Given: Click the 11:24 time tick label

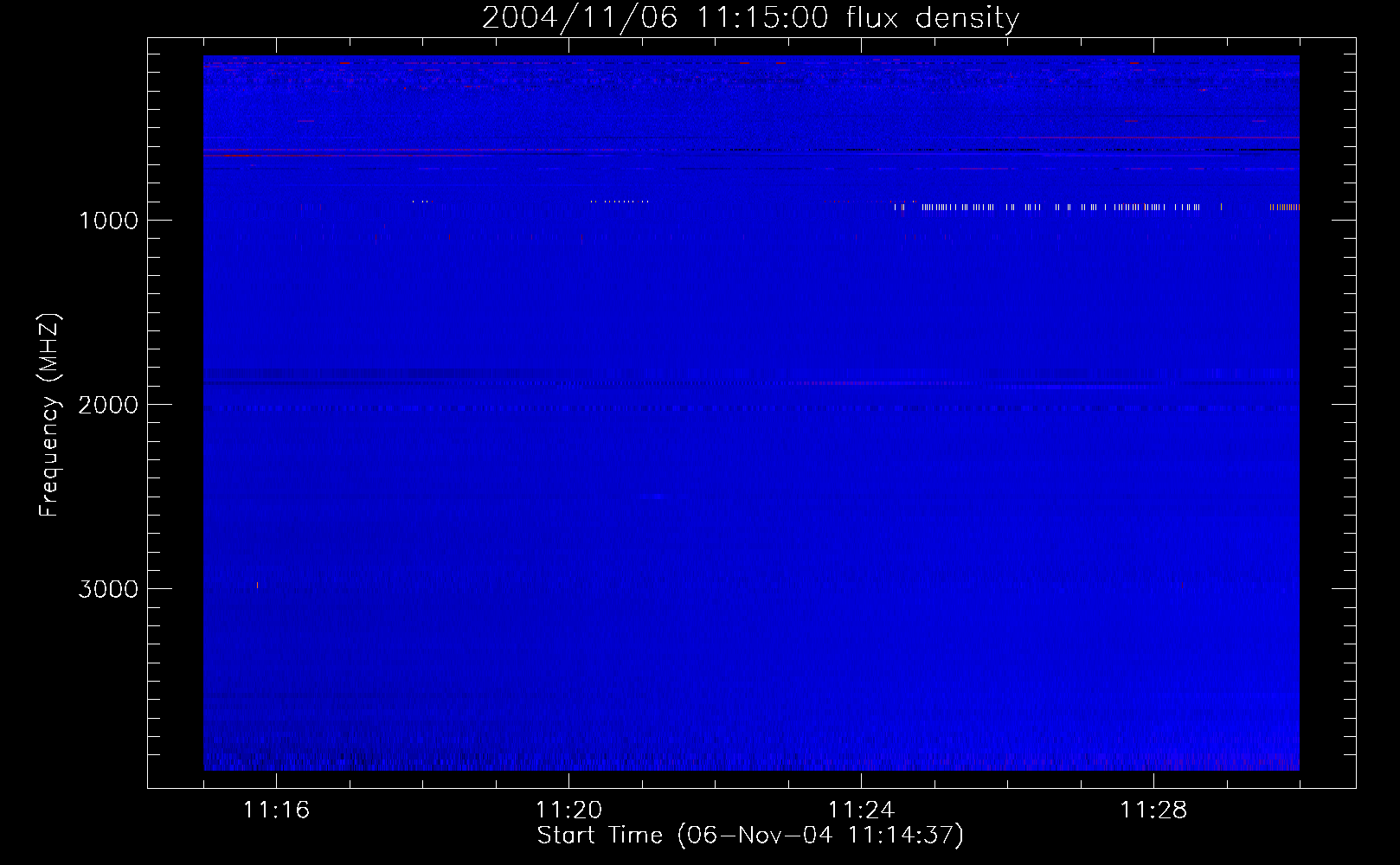Looking at the screenshot, I should (861, 810).
